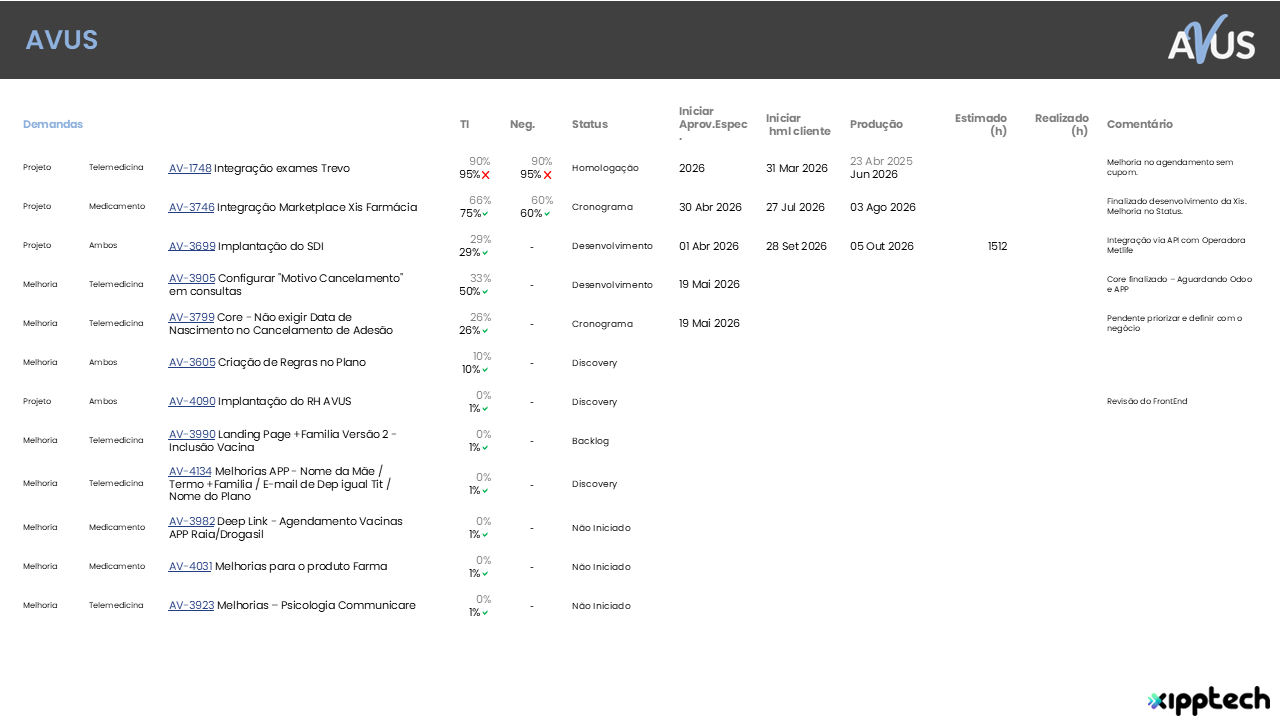Click the Iniciar Aprov.Espec column header
Viewport: 1280px width, 720px height.
[x=713, y=124]
